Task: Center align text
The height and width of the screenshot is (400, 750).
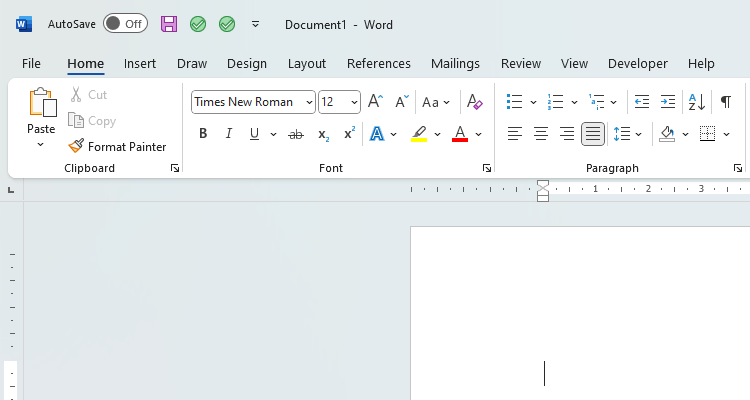Action: [x=541, y=134]
